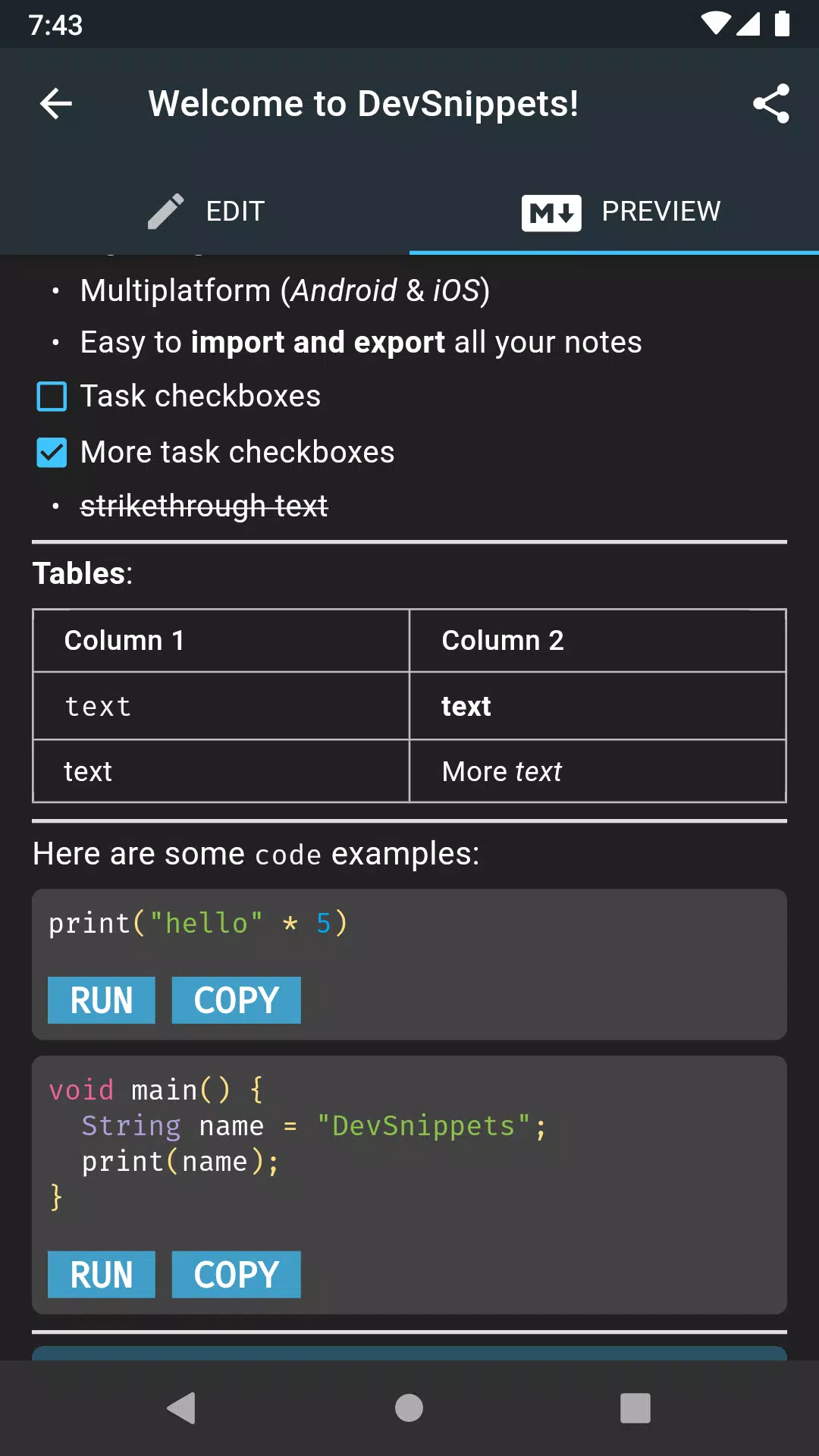Click 'Here are some code examples:' text

(x=256, y=855)
